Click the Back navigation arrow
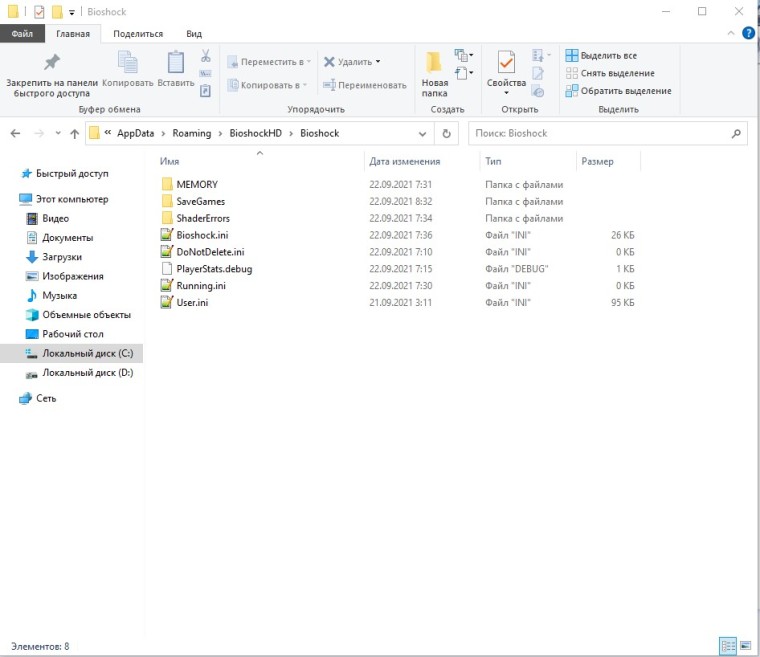The width and height of the screenshot is (760, 657). coord(16,133)
